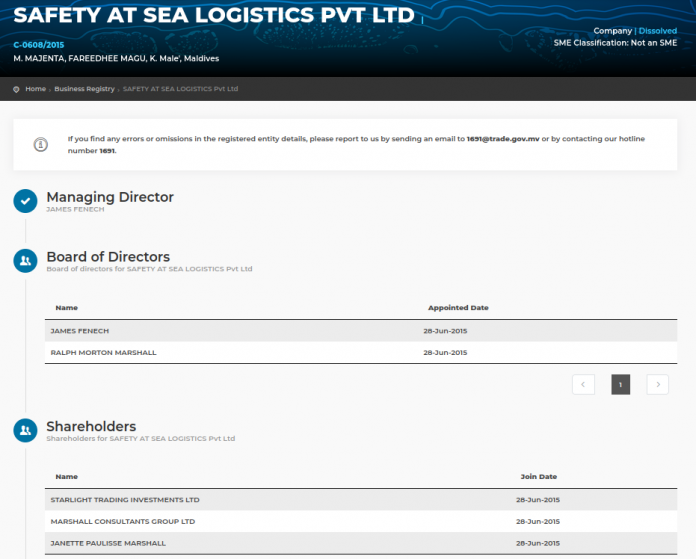The height and width of the screenshot is (559, 696).
Task: Click the Dissolved status label
Action: pyautogui.click(x=658, y=31)
